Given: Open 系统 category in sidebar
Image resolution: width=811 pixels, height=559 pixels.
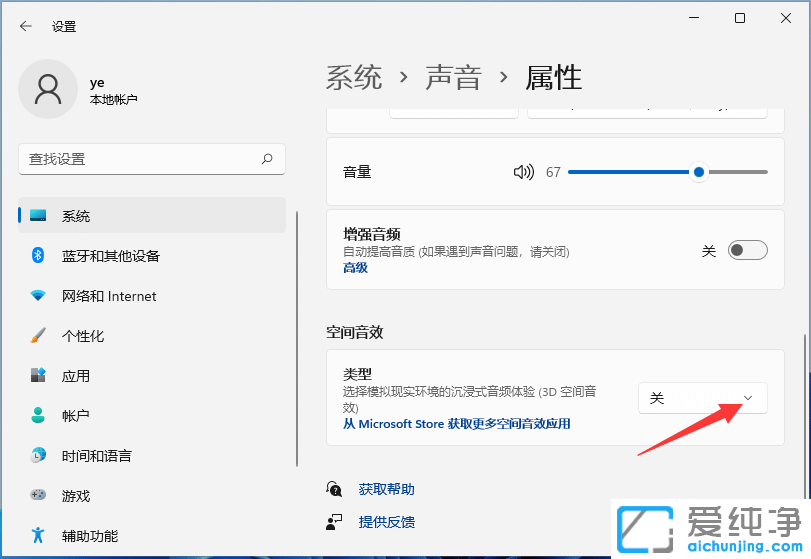Looking at the screenshot, I should (x=152, y=216).
